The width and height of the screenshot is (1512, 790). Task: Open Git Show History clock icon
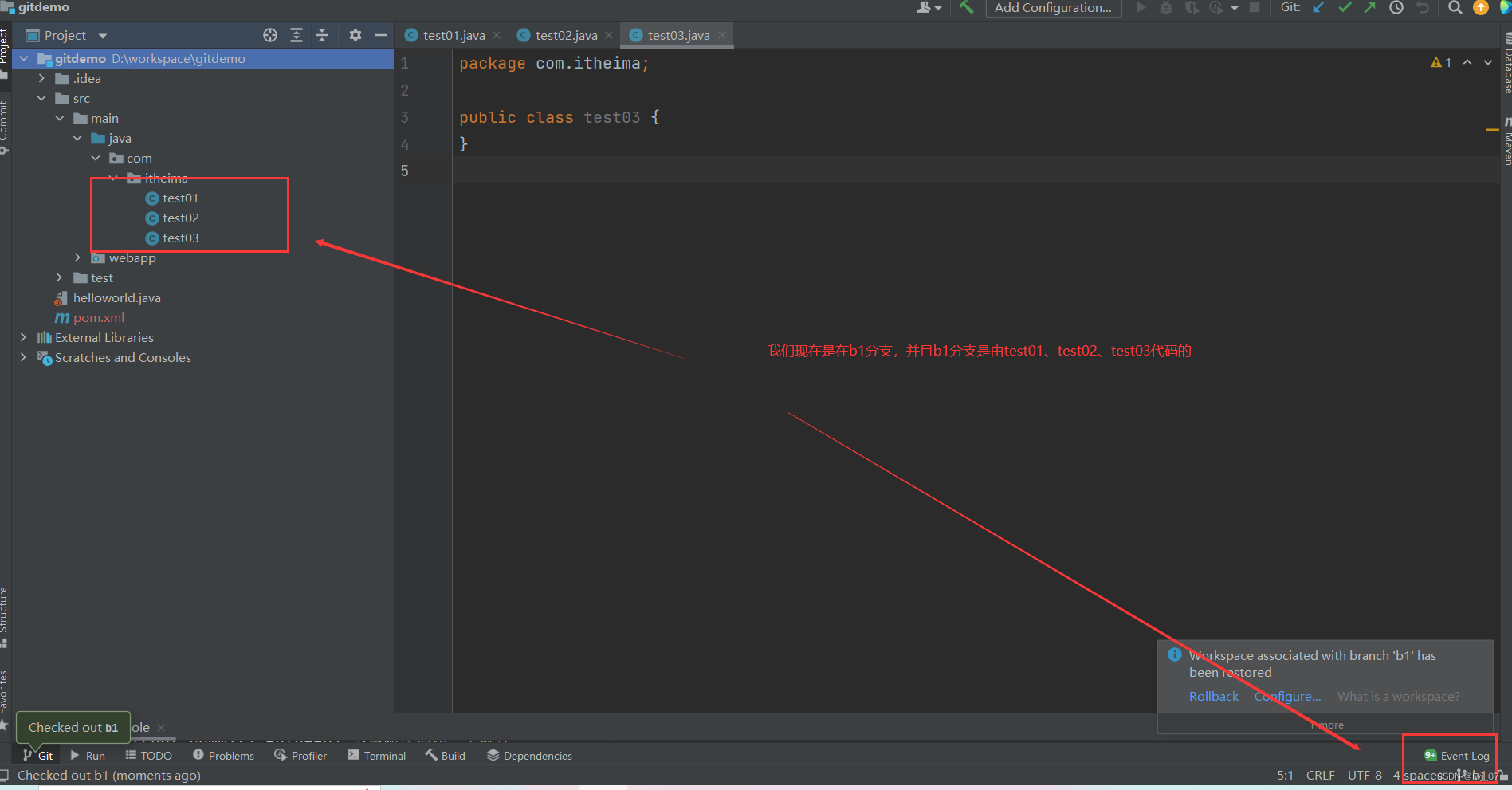point(1396,8)
